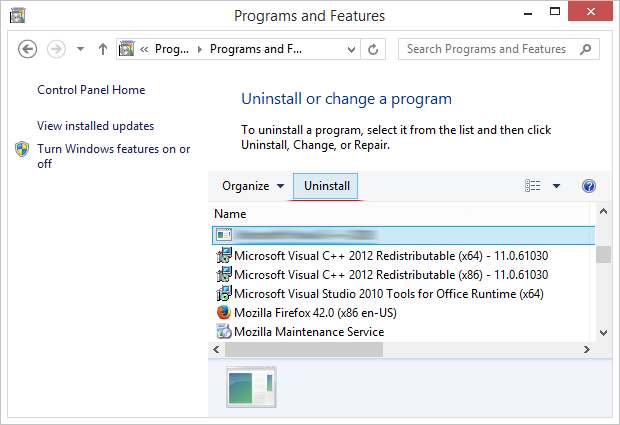620x425 pixels.
Task: Click the program preview thumbnail in details pane
Action: [251, 387]
